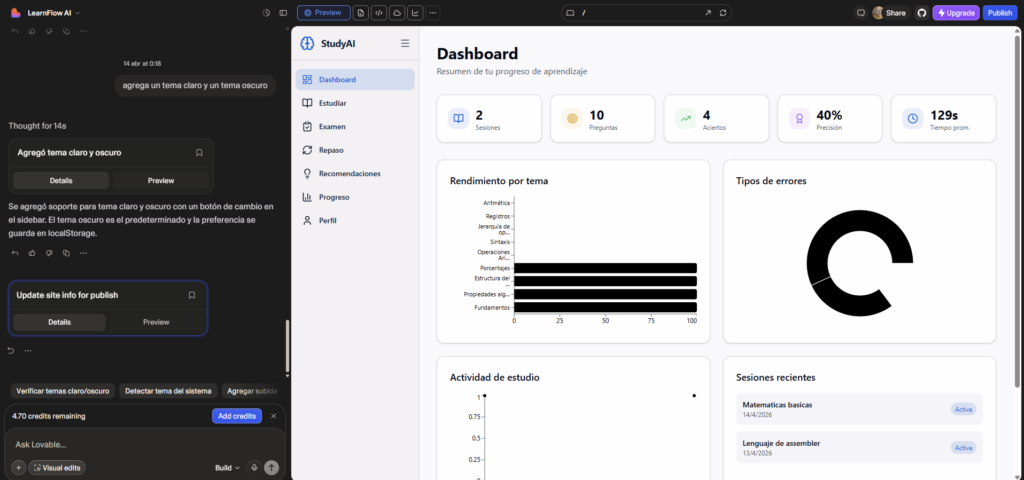Image resolution: width=1024 pixels, height=480 pixels.
Task: Click the GitHub icon in top bar
Action: point(921,13)
